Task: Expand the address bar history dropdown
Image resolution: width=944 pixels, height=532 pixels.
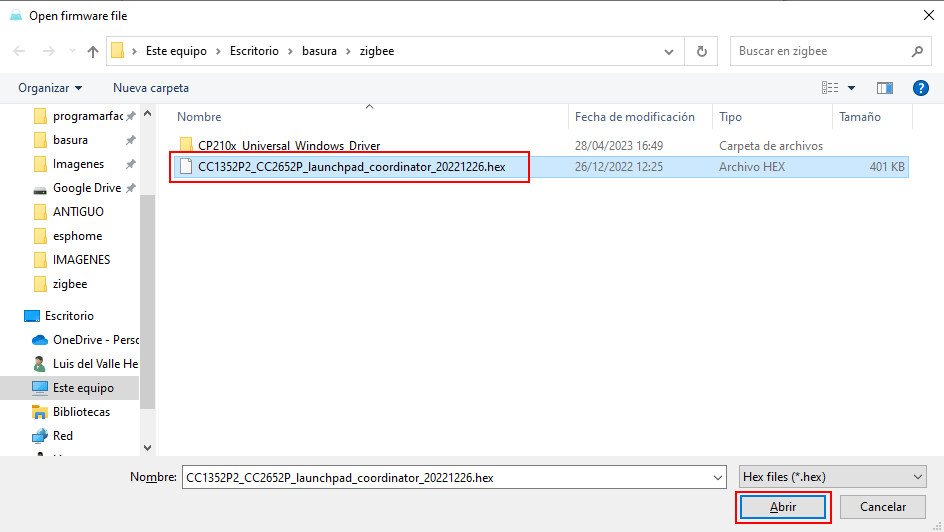Action: coord(670,52)
